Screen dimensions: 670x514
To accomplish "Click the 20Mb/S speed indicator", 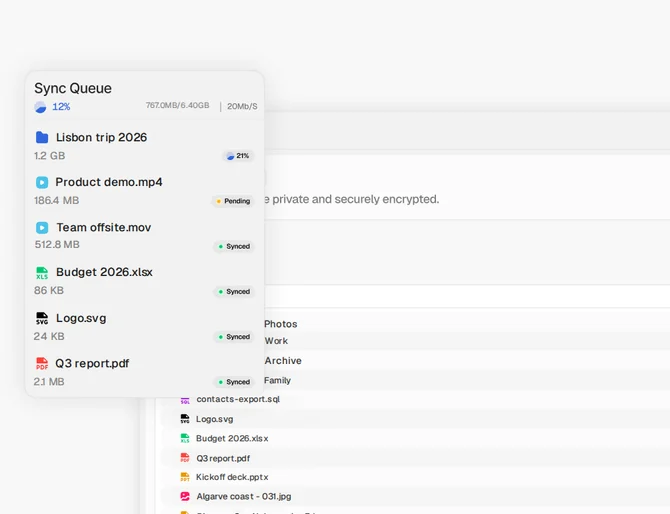I will point(242,106).
